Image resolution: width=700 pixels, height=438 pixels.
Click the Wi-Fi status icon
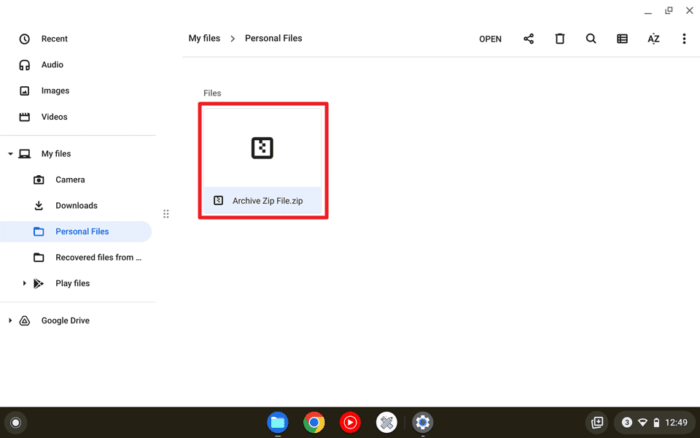pyautogui.click(x=643, y=422)
